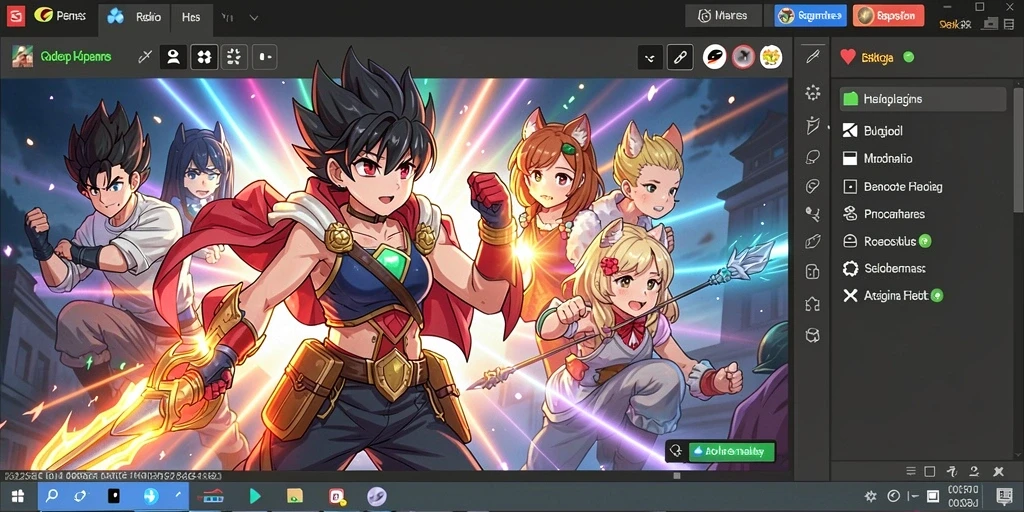
Task: Switch to the Rolio tab
Action: pyautogui.click(x=135, y=18)
